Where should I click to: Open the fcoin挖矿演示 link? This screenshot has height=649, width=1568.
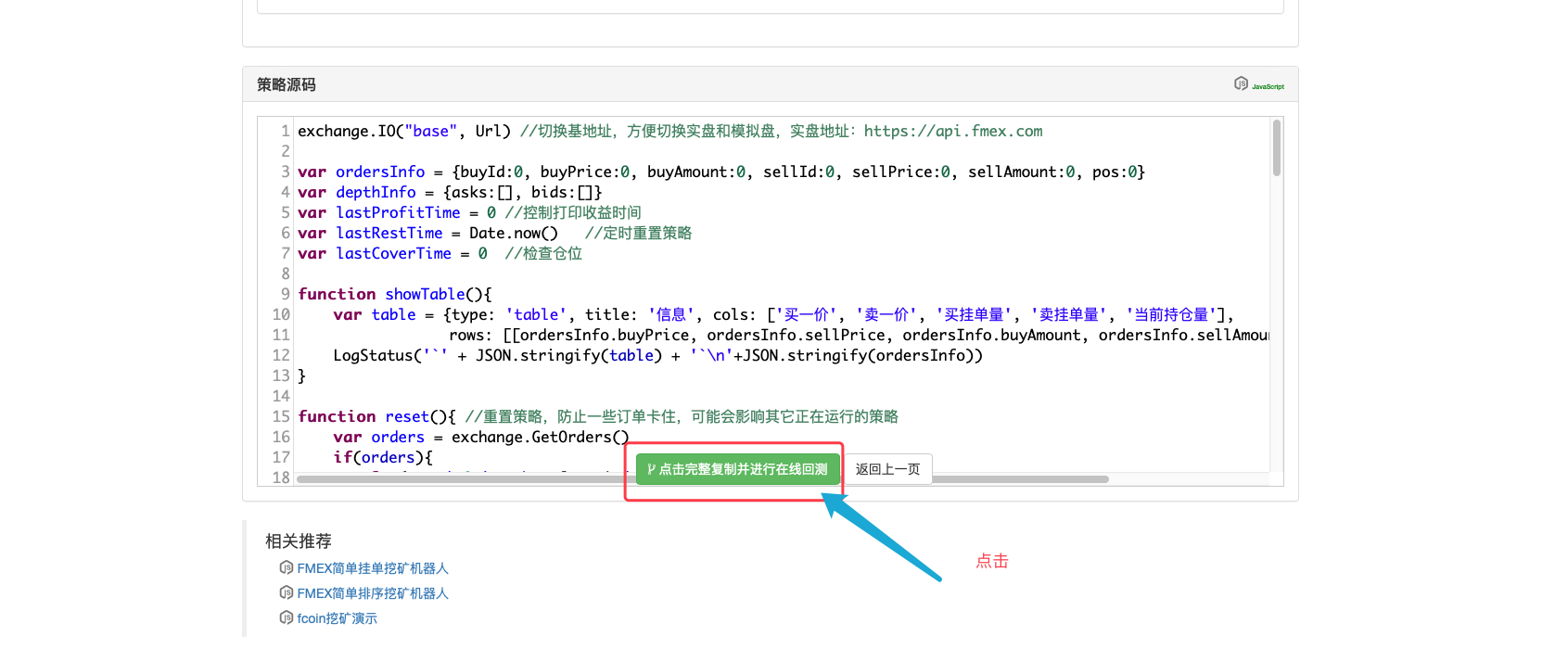337,618
